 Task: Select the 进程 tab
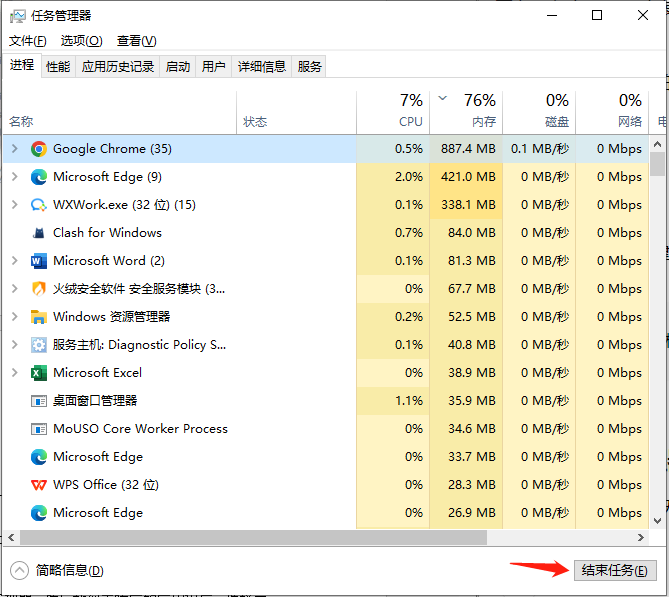coord(22,65)
